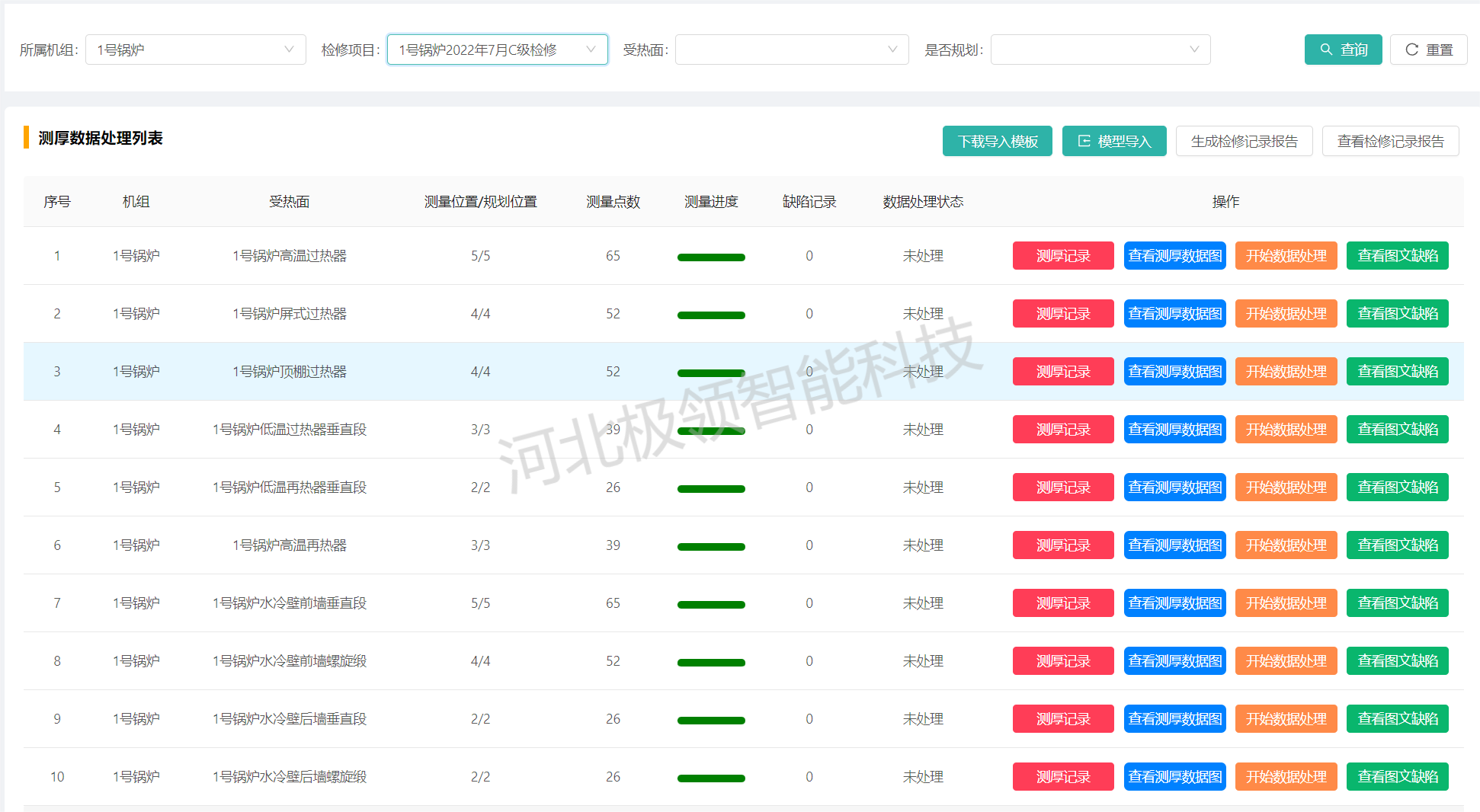Start 开始数据处理 for row 3 顶棚过热器
The height and width of the screenshot is (812, 1480).
click(1286, 372)
